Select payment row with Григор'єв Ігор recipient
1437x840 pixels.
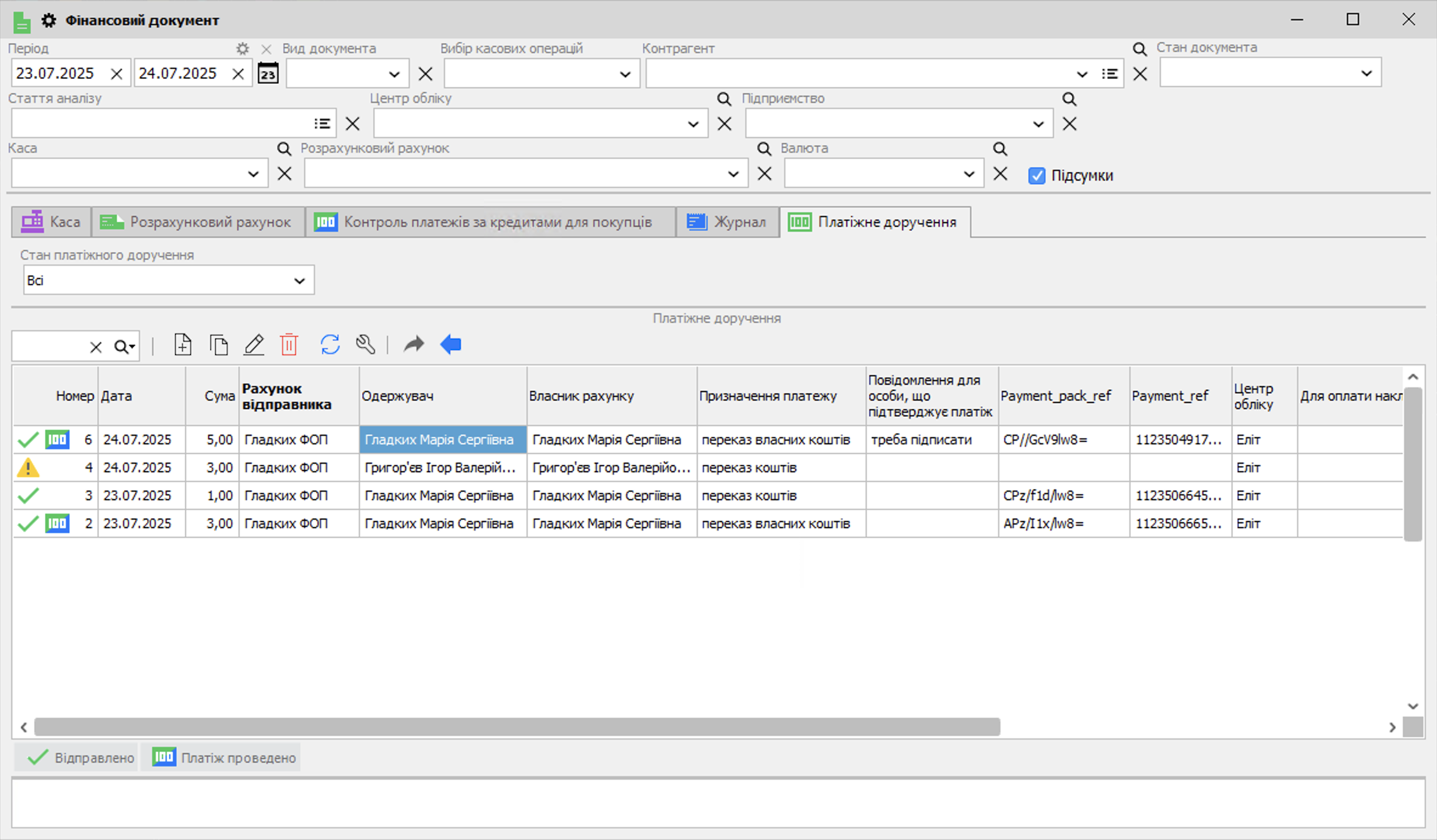click(440, 467)
